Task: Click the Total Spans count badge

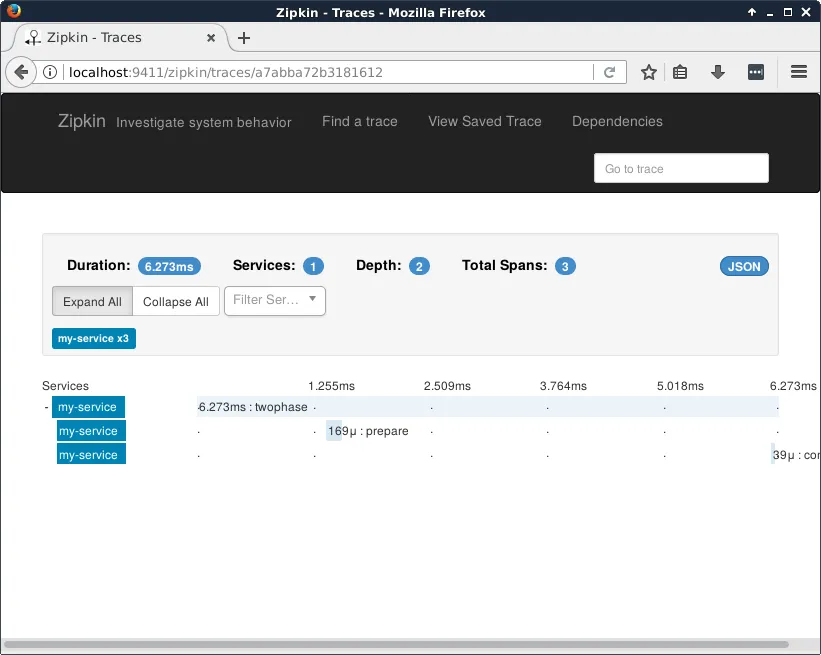Action: click(x=565, y=267)
